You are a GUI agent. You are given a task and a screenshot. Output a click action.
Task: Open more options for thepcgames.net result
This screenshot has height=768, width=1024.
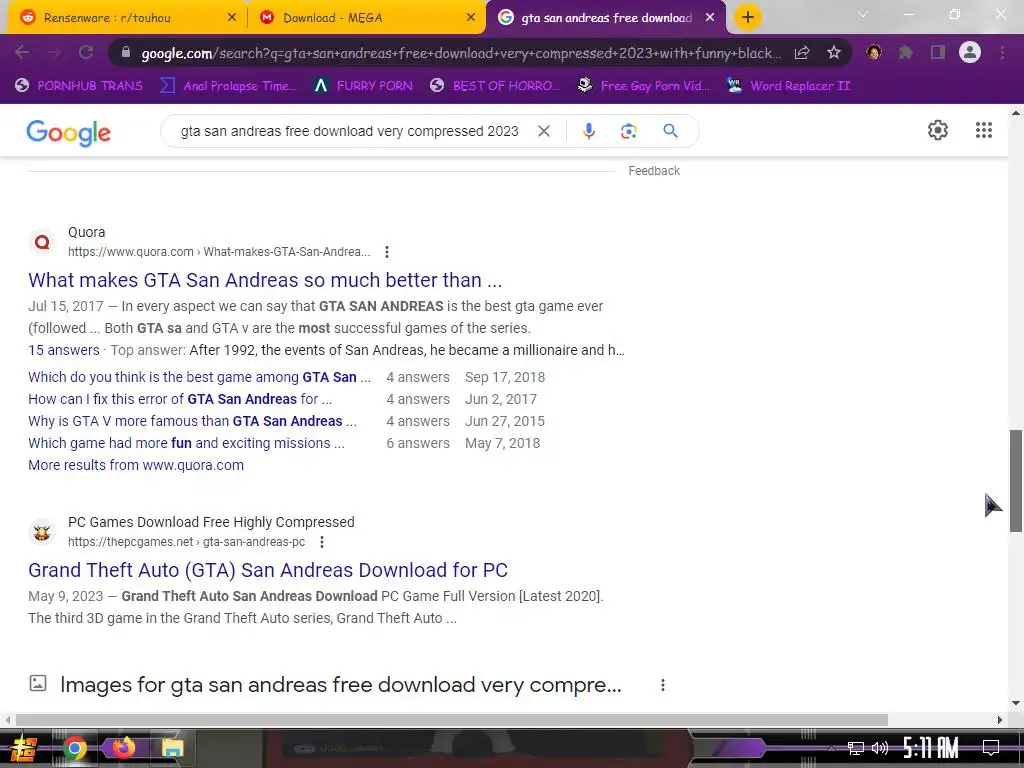(x=321, y=542)
